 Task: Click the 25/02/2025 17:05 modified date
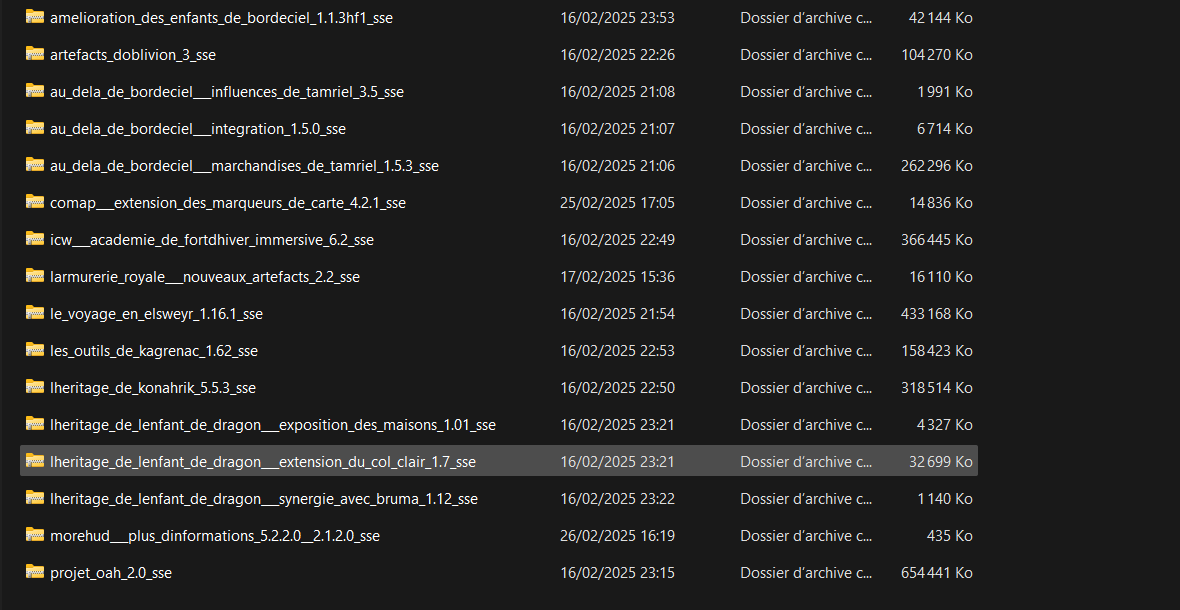click(617, 203)
